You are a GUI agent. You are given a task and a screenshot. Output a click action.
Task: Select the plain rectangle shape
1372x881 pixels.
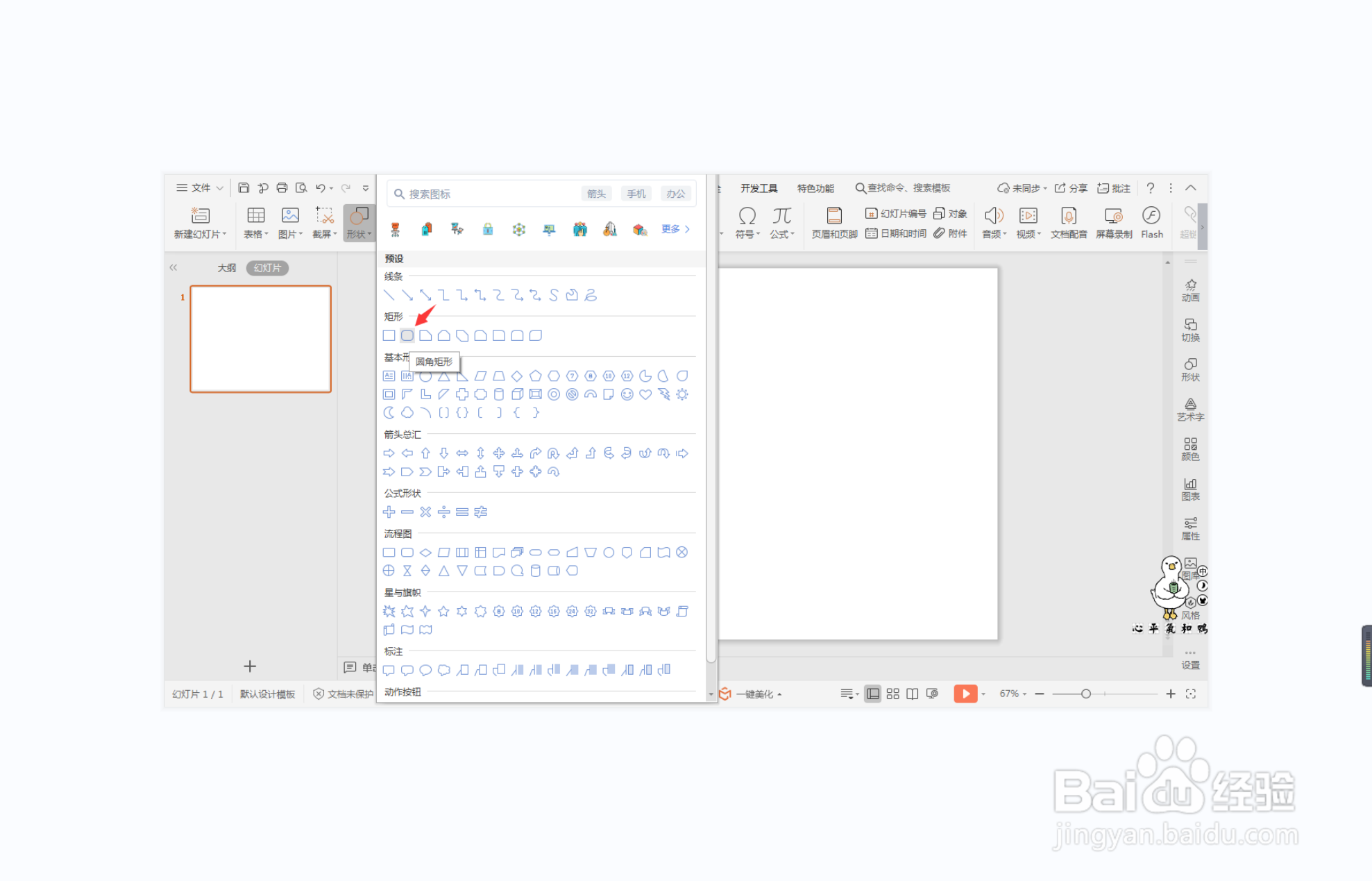[x=389, y=336]
